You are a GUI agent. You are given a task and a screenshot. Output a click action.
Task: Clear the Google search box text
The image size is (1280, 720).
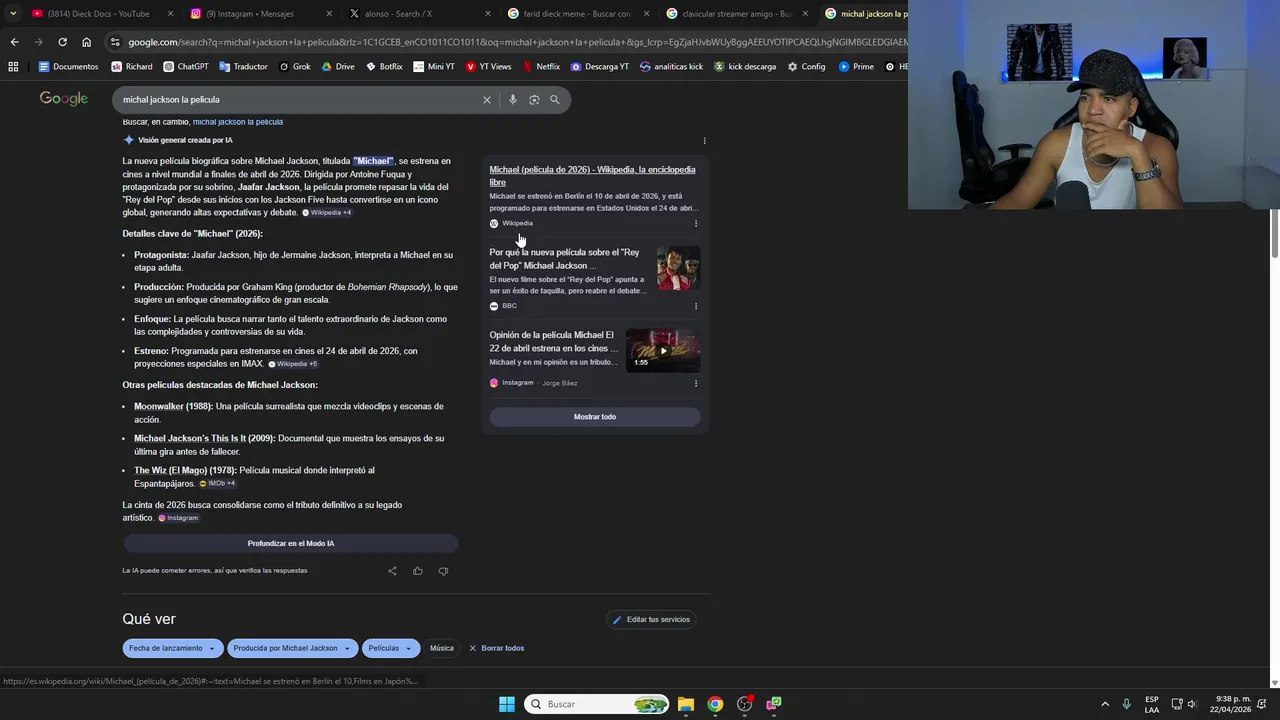coord(487,100)
